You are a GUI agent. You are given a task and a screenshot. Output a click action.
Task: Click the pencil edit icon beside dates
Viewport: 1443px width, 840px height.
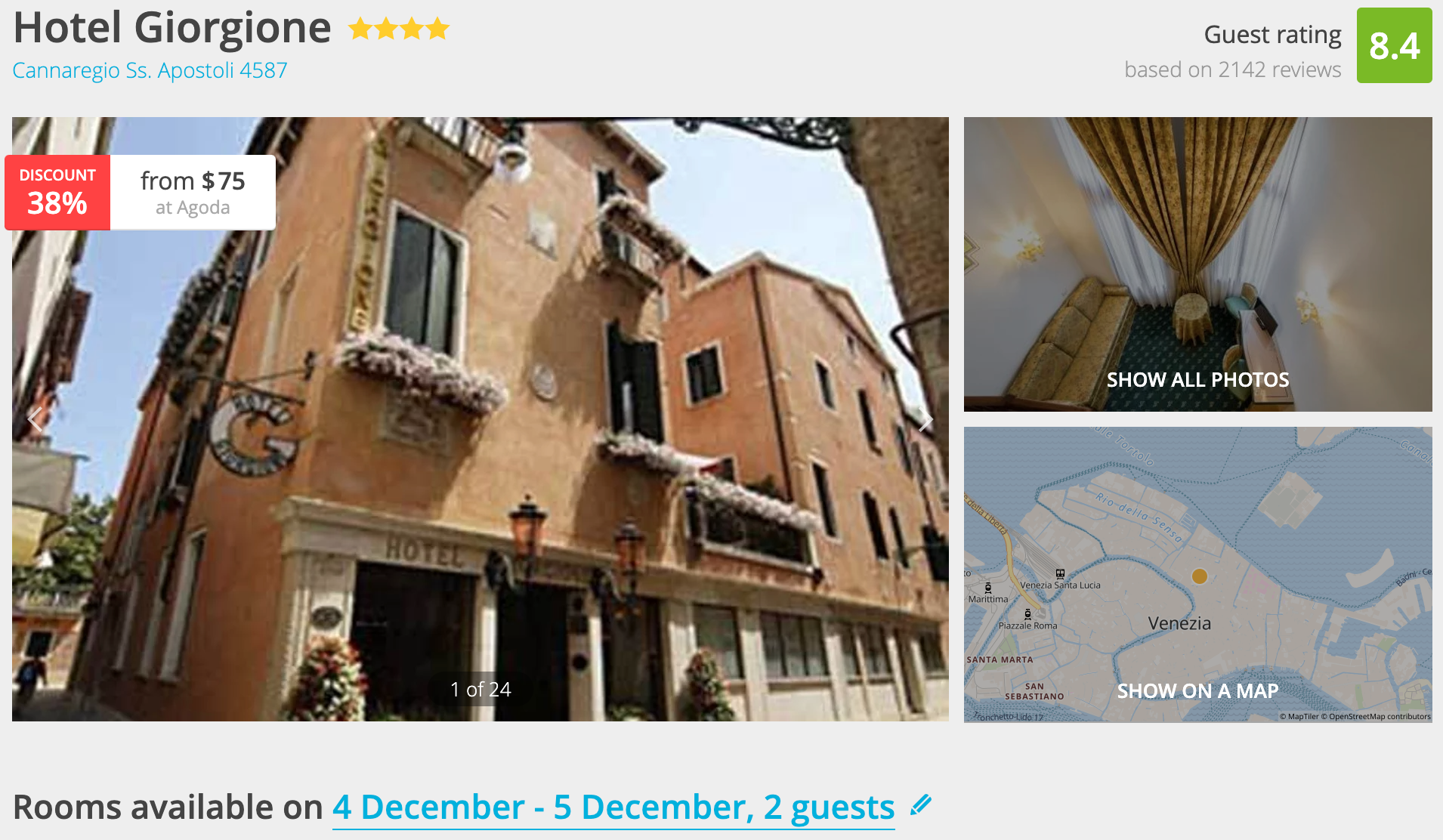[921, 805]
